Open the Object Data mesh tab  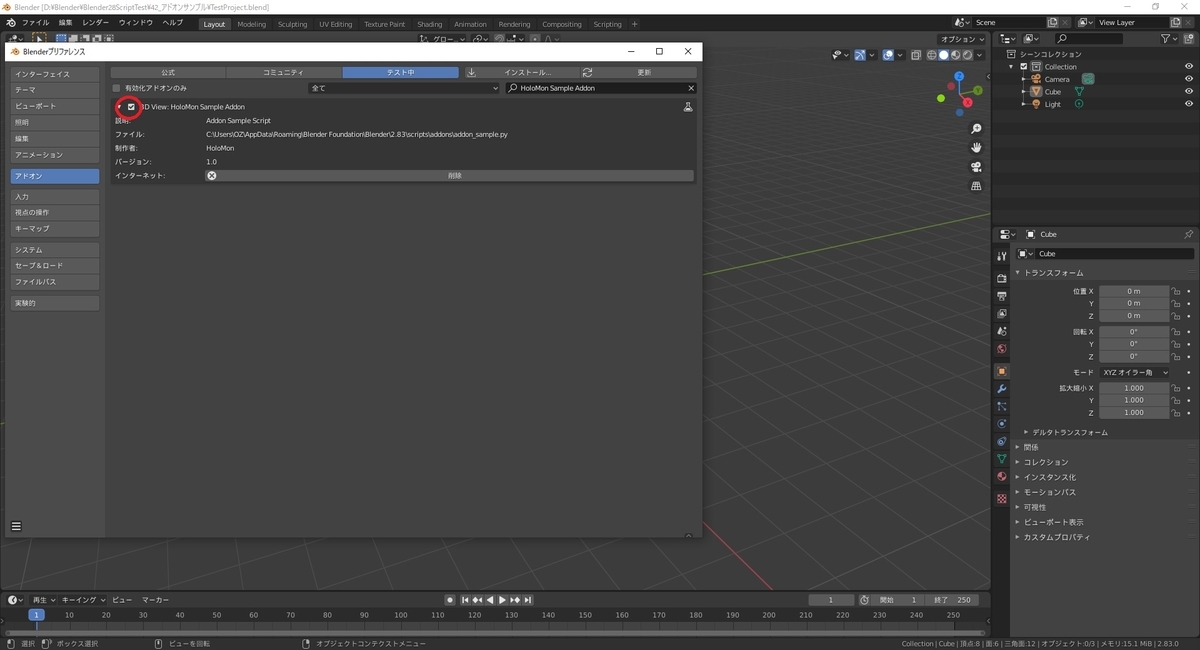(x=1001, y=458)
